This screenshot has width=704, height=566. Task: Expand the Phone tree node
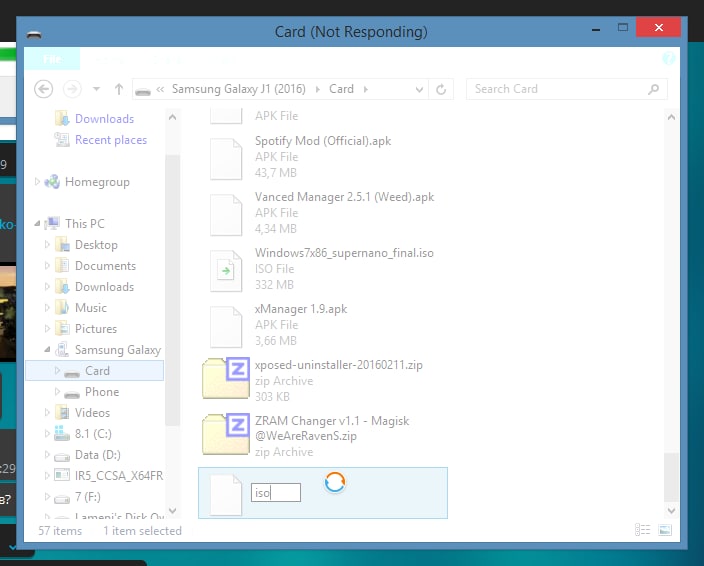(x=57, y=392)
